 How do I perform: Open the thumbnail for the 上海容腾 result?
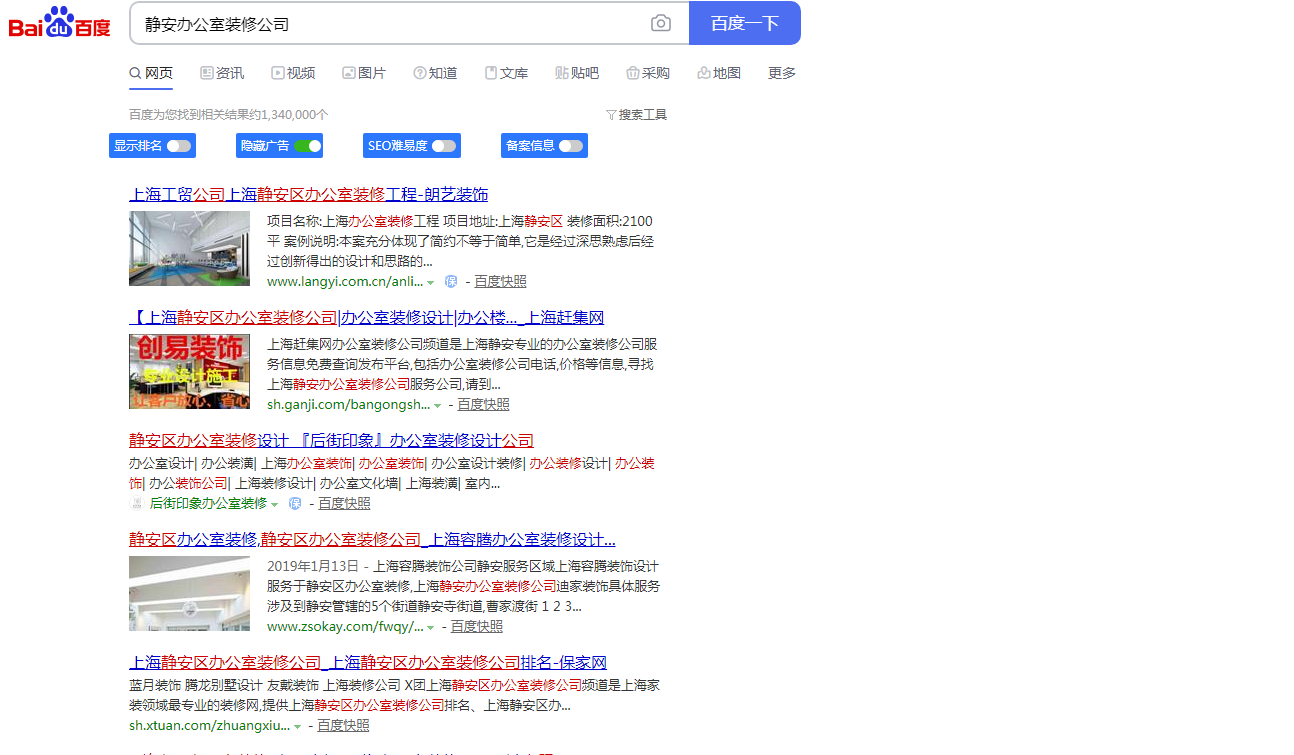click(x=189, y=594)
